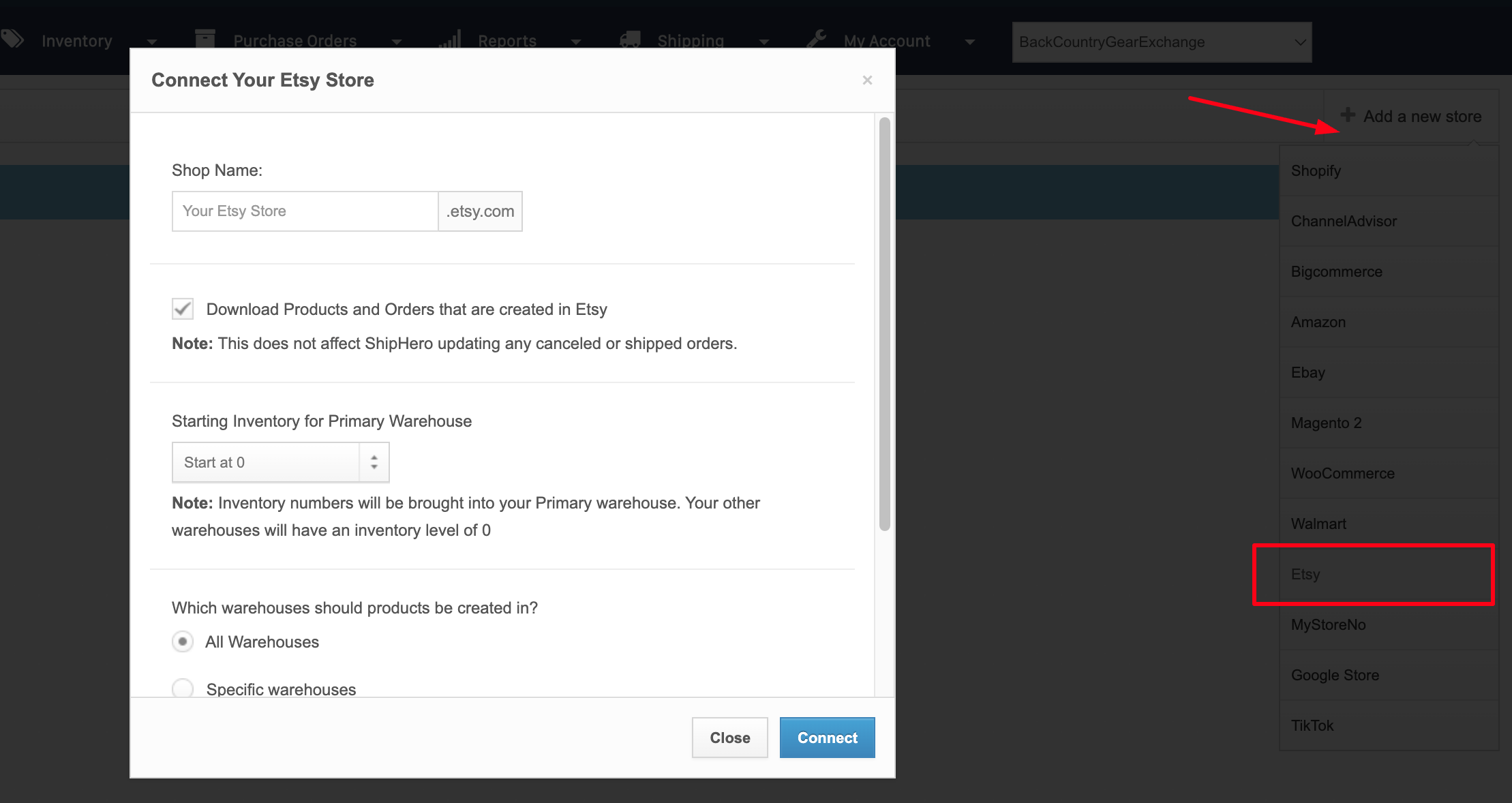This screenshot has width=1512, height=803.
Task: Toggle Download Products and Orders checkbox
Action: (183, 309)
